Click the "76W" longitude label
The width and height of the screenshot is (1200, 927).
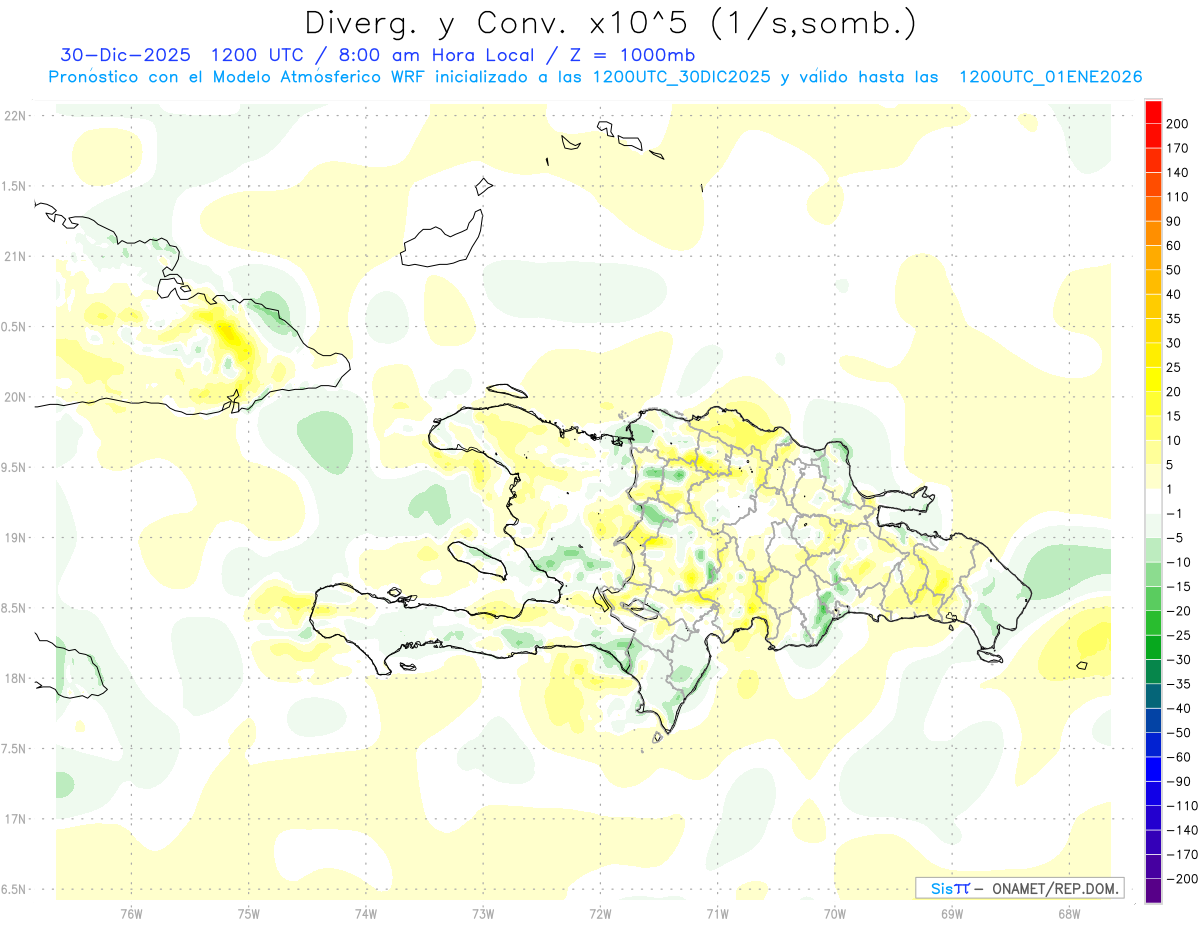point(131,913)
